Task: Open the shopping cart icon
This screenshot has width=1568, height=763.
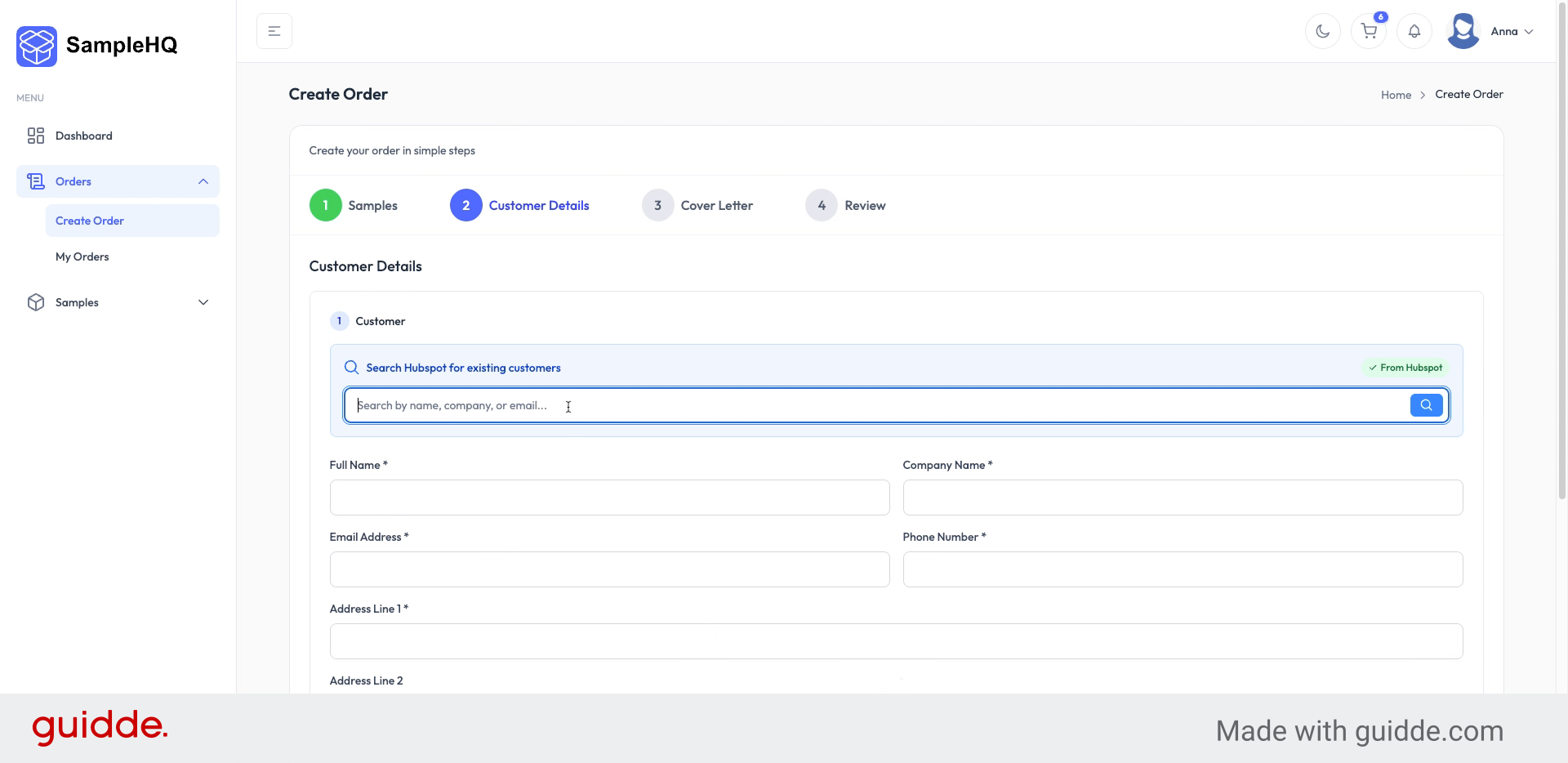Action: tap(1369, 32)
